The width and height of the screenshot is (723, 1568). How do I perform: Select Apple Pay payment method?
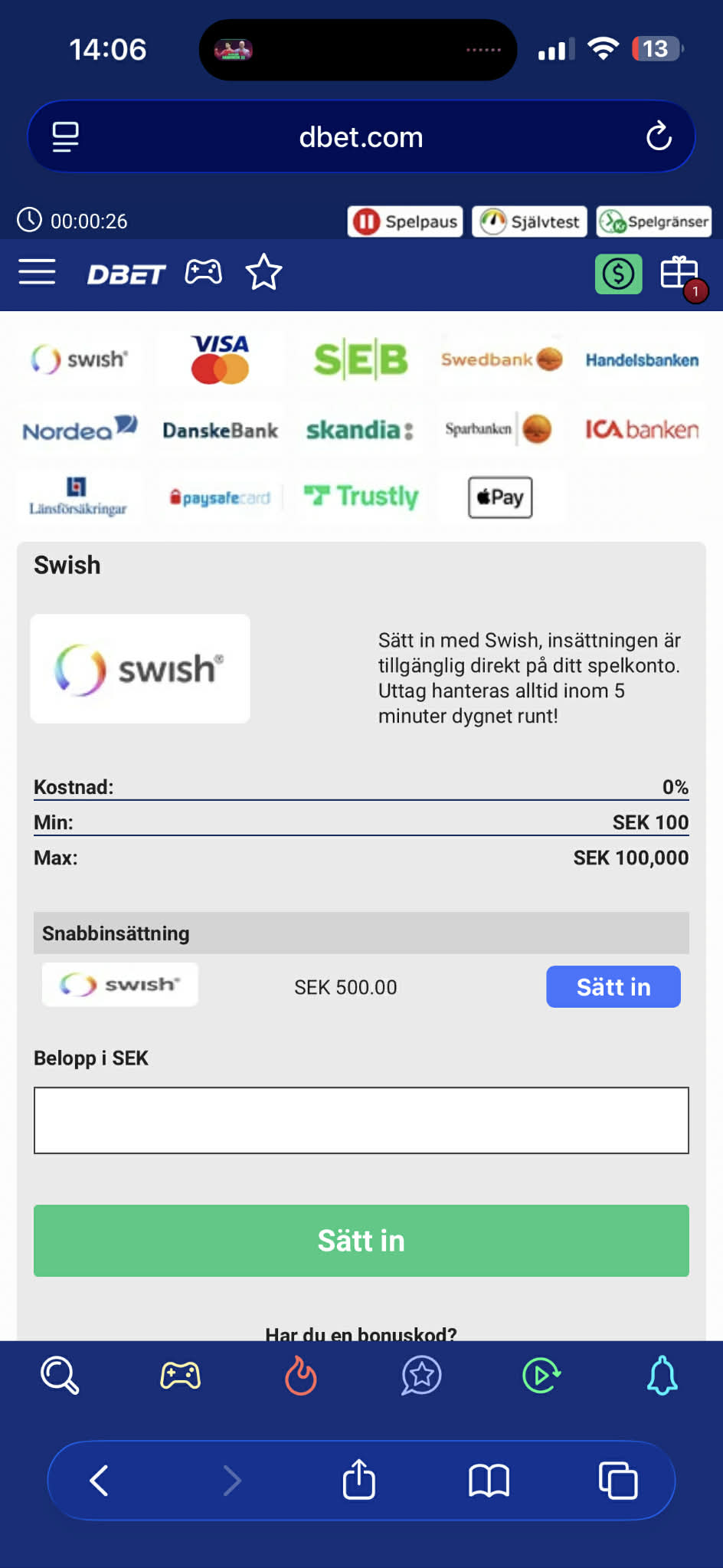[500, 497]
